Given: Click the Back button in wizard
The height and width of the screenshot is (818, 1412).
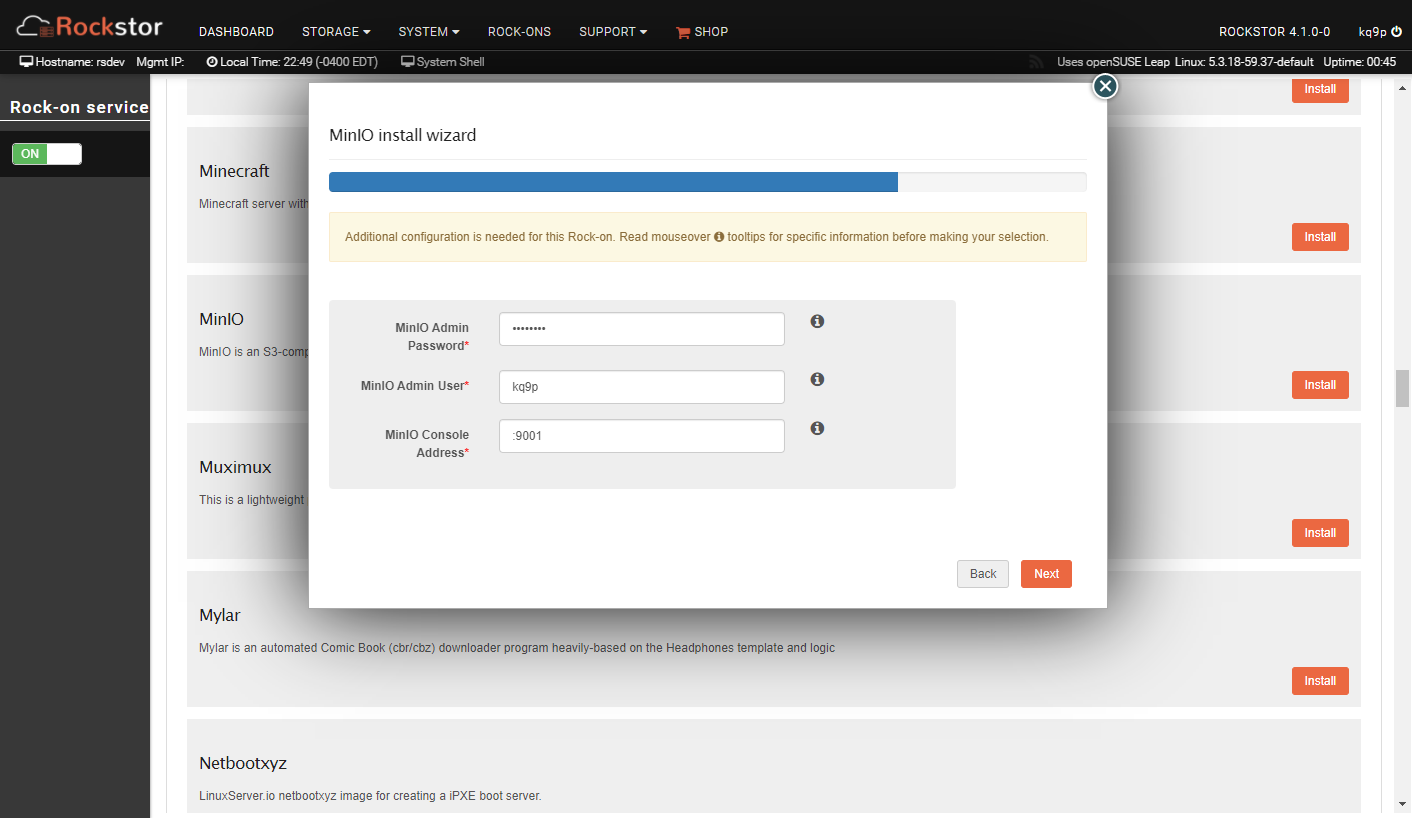Looking at the screenshot, I should (x=983, y=574).
